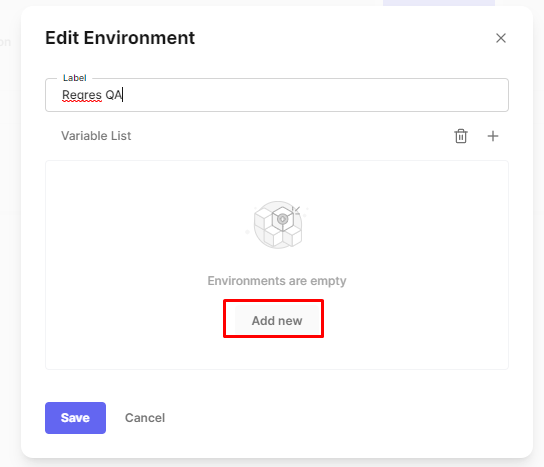This screenshot has height=467, width=544.
Task: Click the empty space right of Variable List heading
Action: tap(291, 136)
